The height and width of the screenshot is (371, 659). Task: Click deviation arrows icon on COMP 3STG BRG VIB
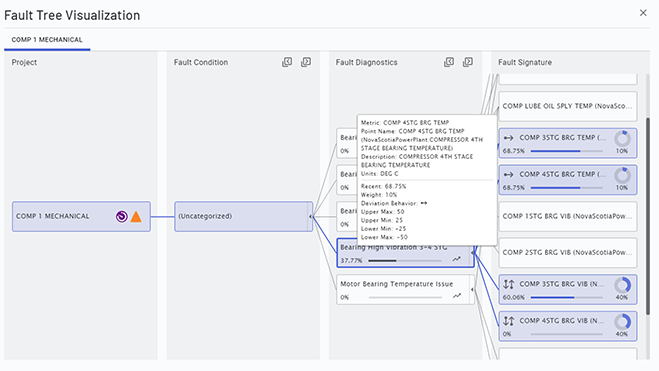tap(509, 284)
